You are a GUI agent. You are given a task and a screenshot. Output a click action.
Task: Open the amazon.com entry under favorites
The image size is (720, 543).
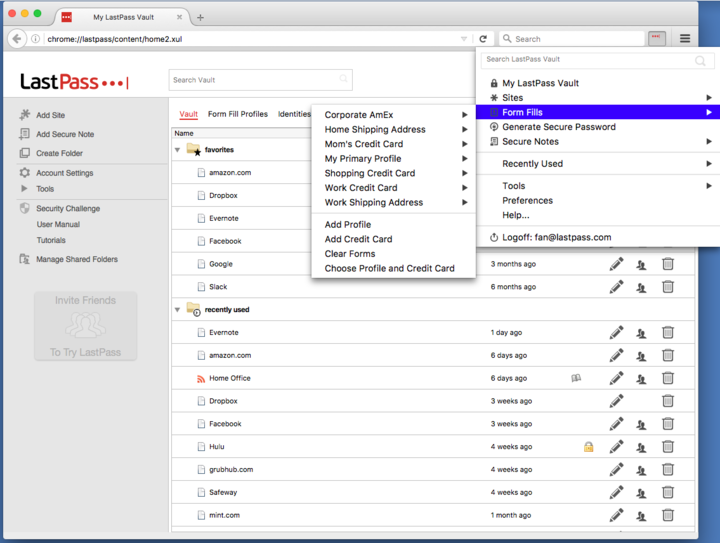coord(230,173)
